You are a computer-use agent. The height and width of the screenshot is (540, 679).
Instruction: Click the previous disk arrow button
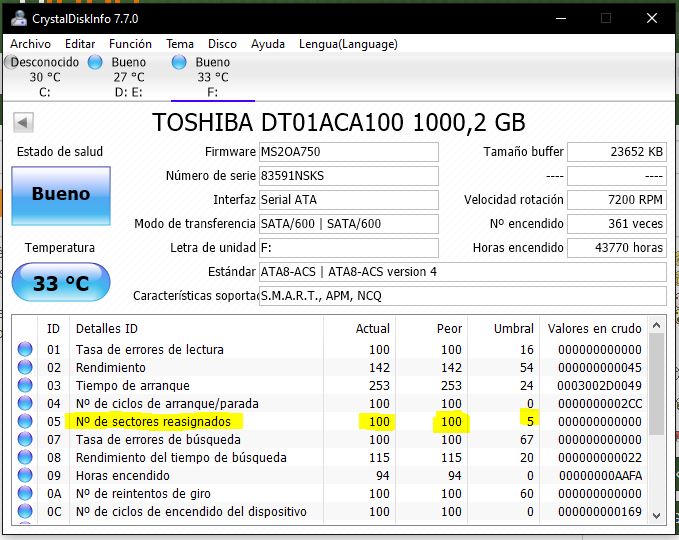point(24,123)
